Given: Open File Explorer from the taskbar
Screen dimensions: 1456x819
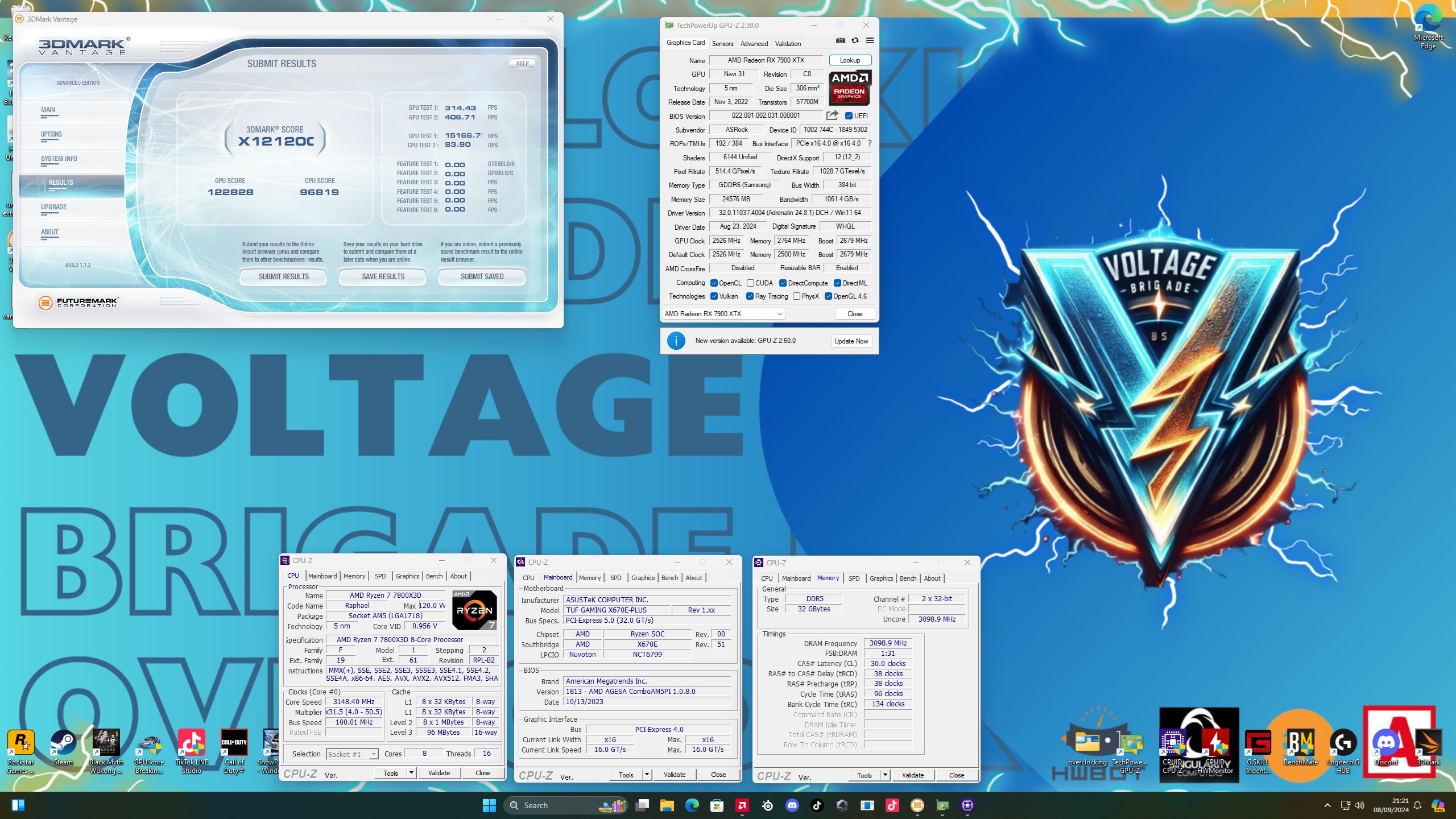Looking at the screenshot, I should (667, 805).
